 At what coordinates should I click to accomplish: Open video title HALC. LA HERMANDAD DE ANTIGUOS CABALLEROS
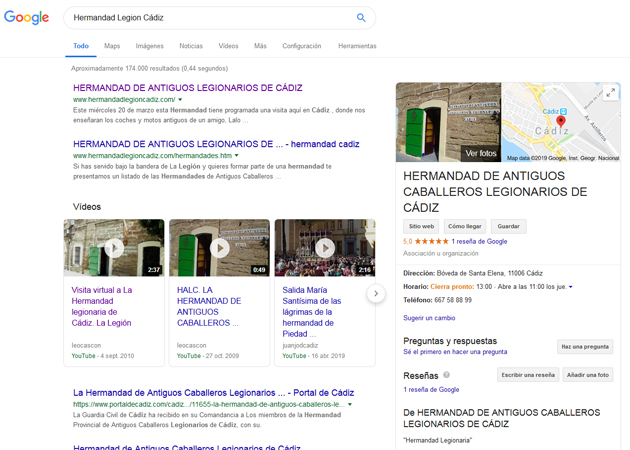tap(209, 306)
